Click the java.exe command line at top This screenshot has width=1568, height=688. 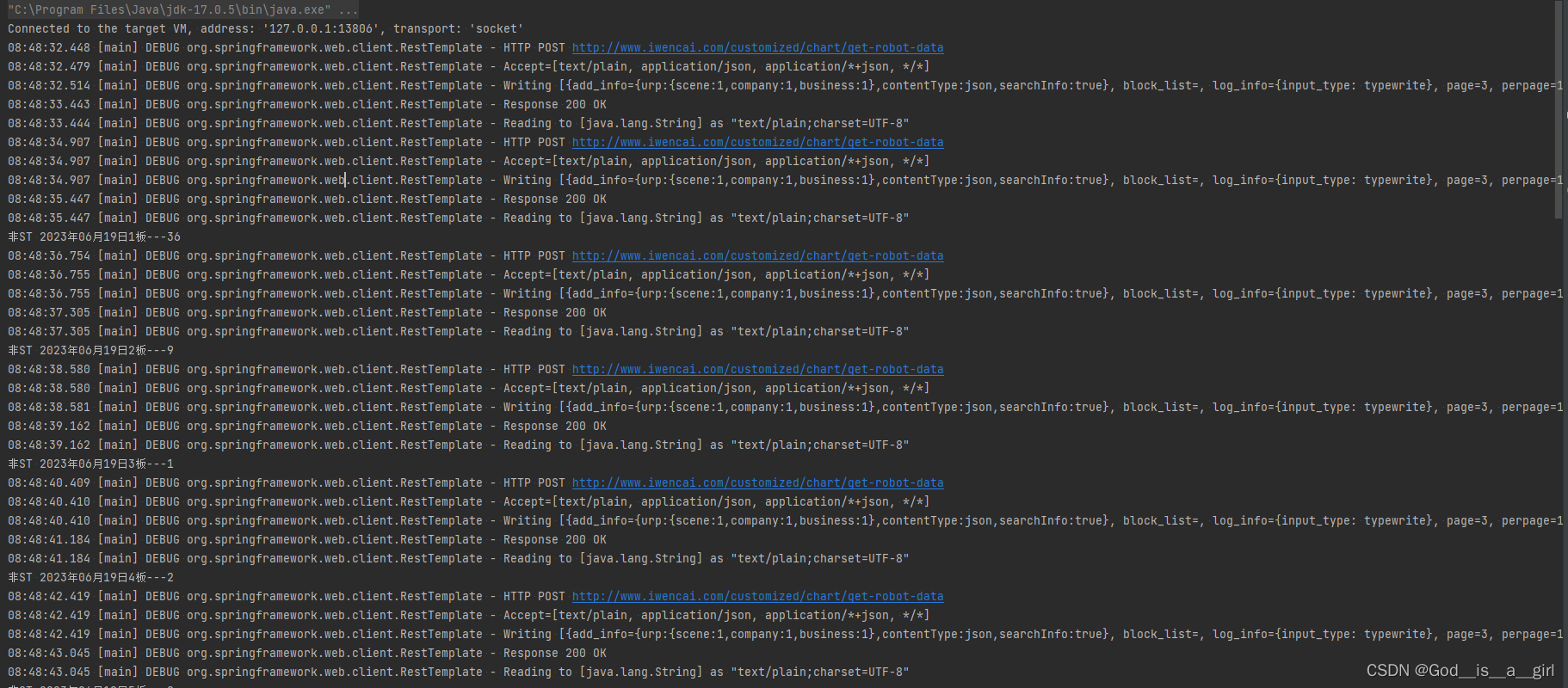pyautogui.click(x=183, y=10)
